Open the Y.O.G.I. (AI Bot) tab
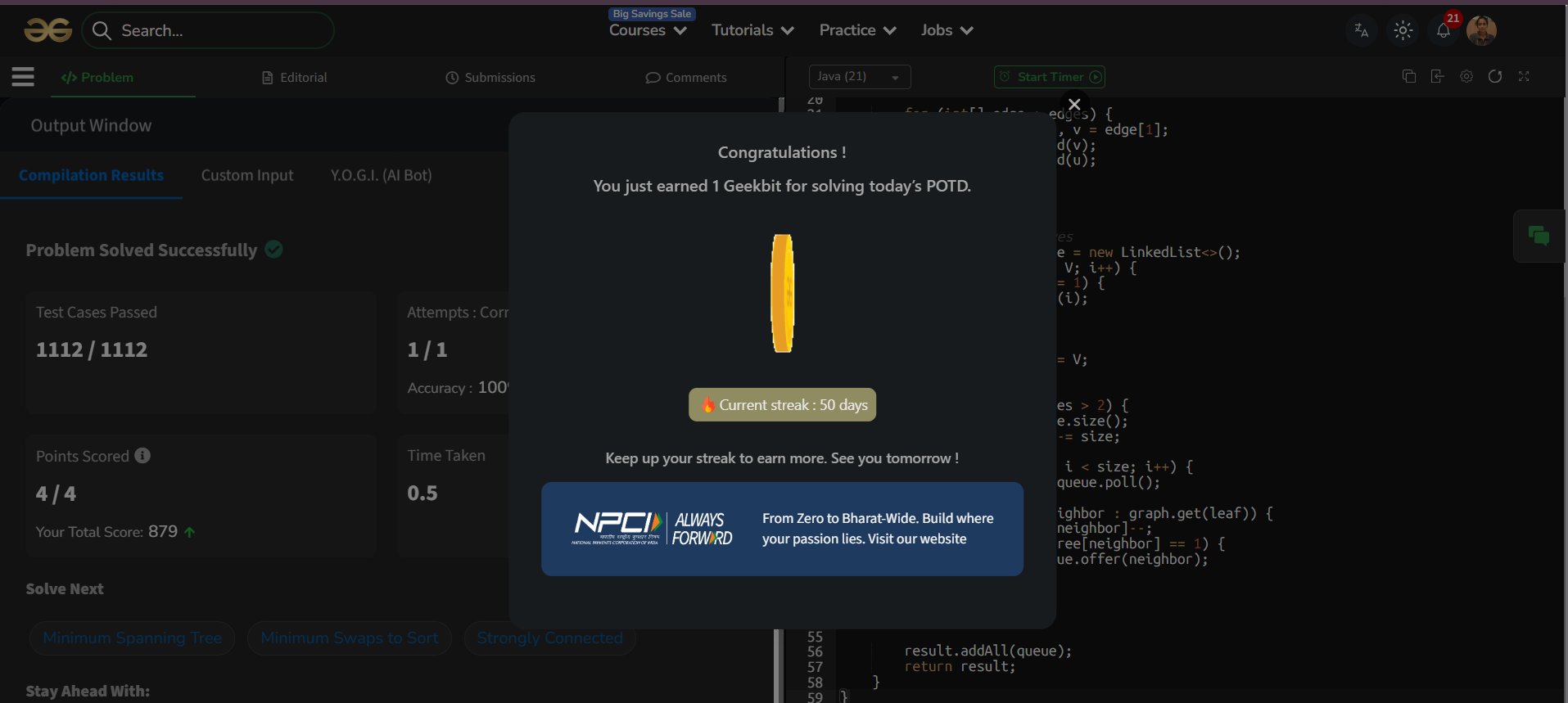This screenshot has width=1568, height=703. (381, 175)
